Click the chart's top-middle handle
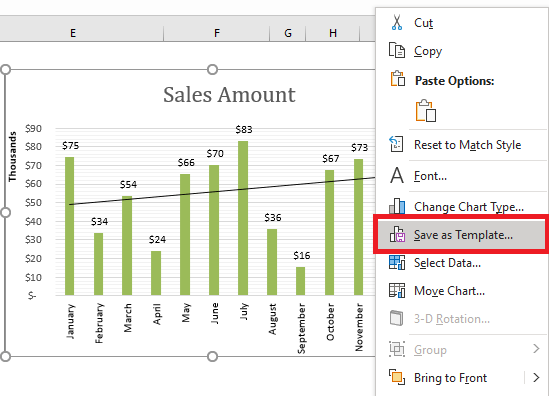Image resolution: width=549 pixels, height=396 pixels. point(212,69)
